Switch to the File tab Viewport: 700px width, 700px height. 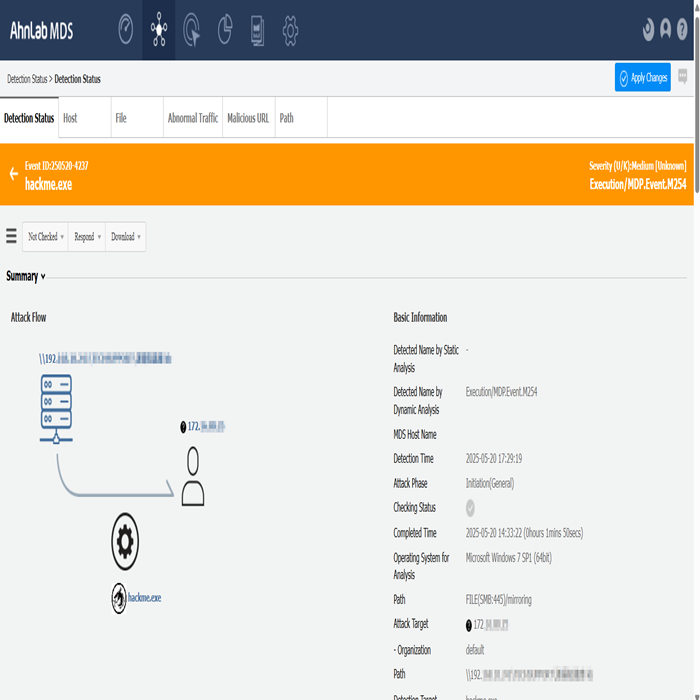point(137,118)
